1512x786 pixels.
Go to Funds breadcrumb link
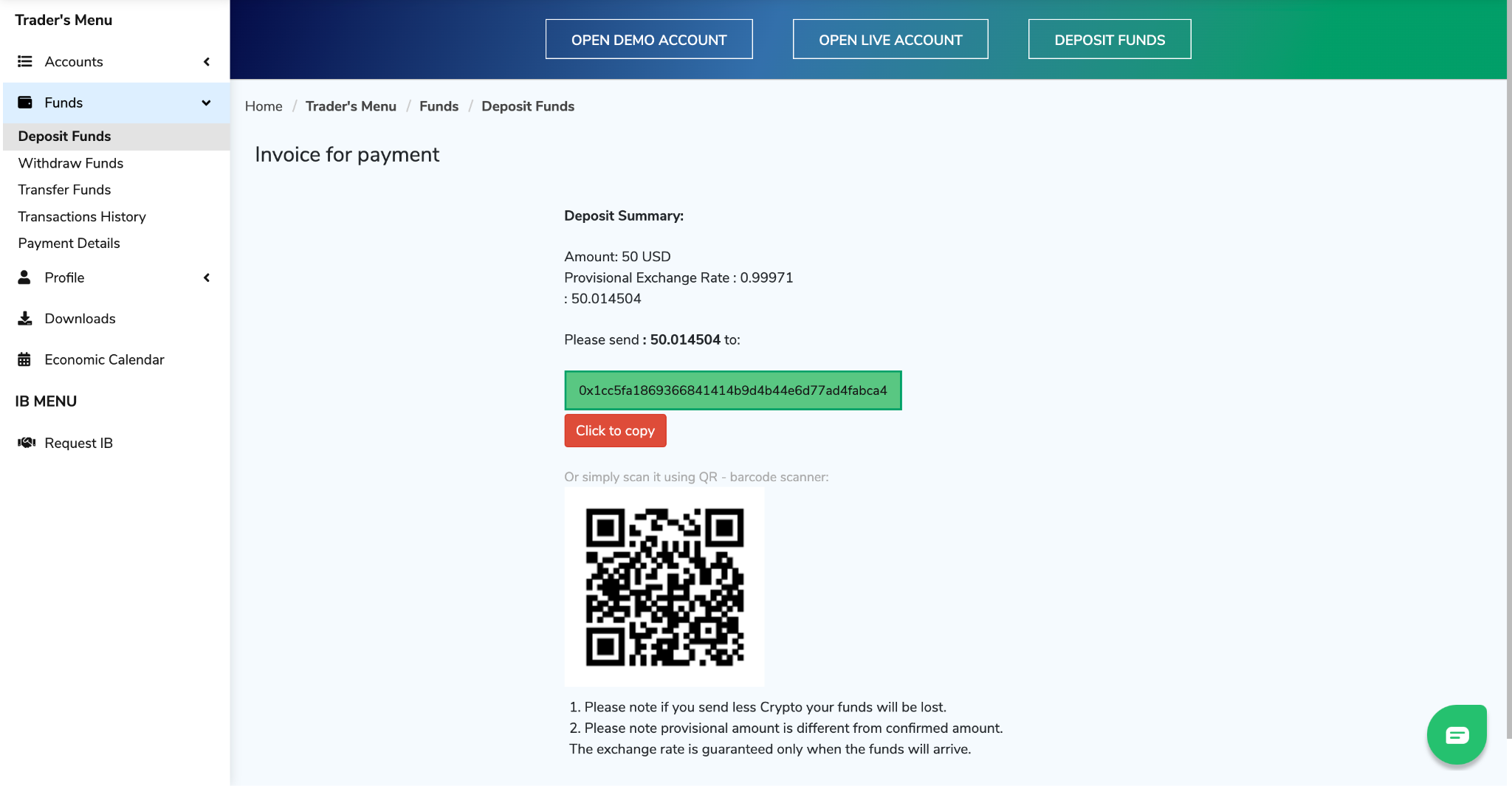(x=439, y=106)
